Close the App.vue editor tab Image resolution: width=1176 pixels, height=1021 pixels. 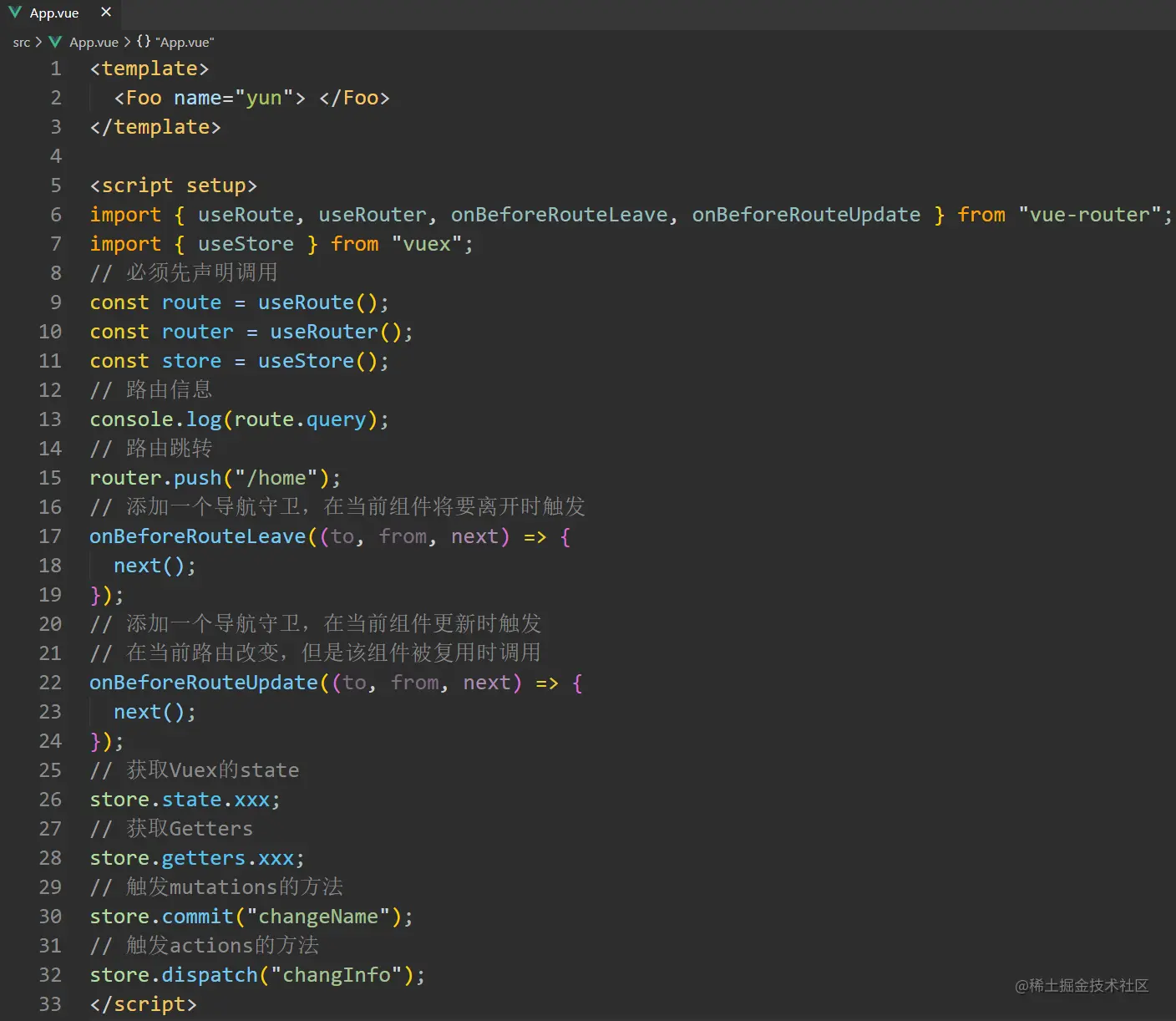(x=106, y=13)
